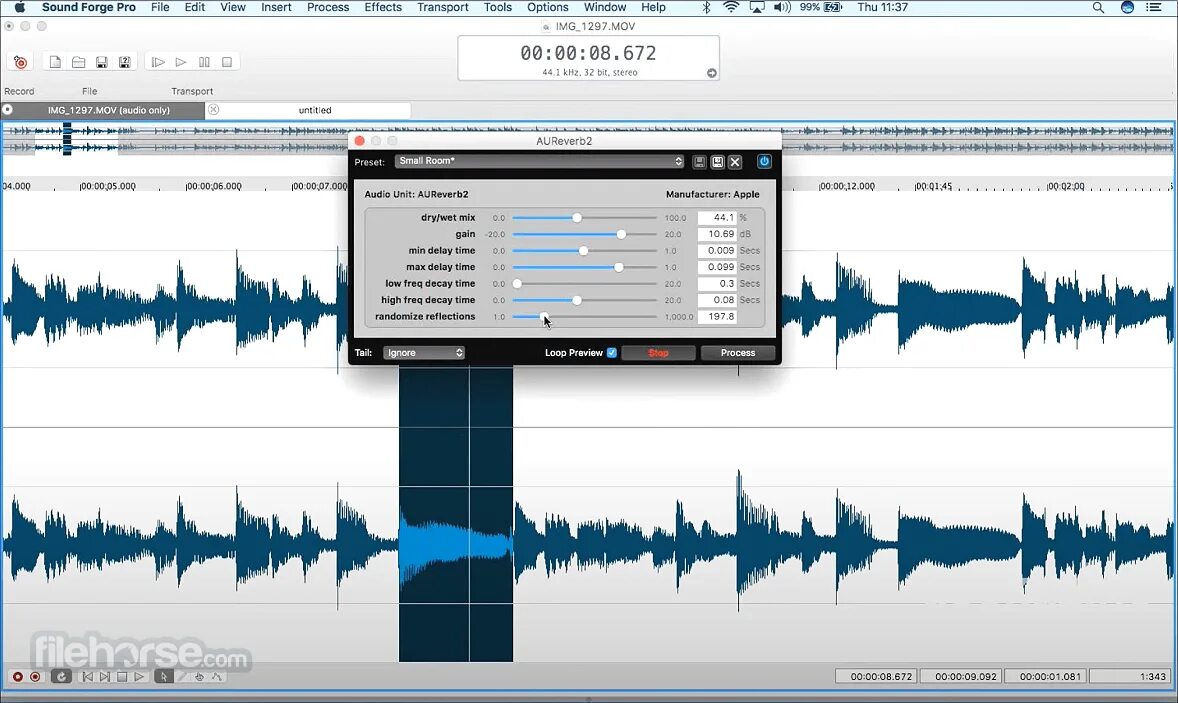Open the Tail dropdown set to Ignore
Screen dimensions: 1178x703
tap(424, 353)
